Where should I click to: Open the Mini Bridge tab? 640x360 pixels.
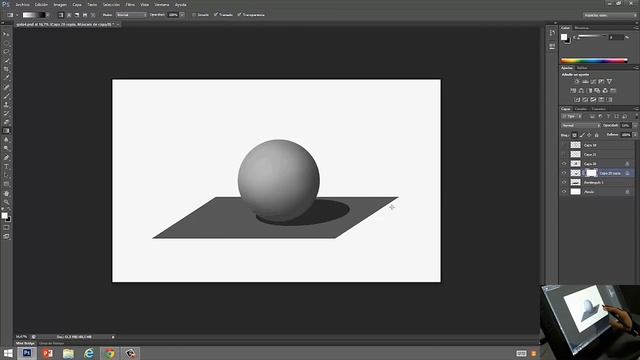pos(25,343)
